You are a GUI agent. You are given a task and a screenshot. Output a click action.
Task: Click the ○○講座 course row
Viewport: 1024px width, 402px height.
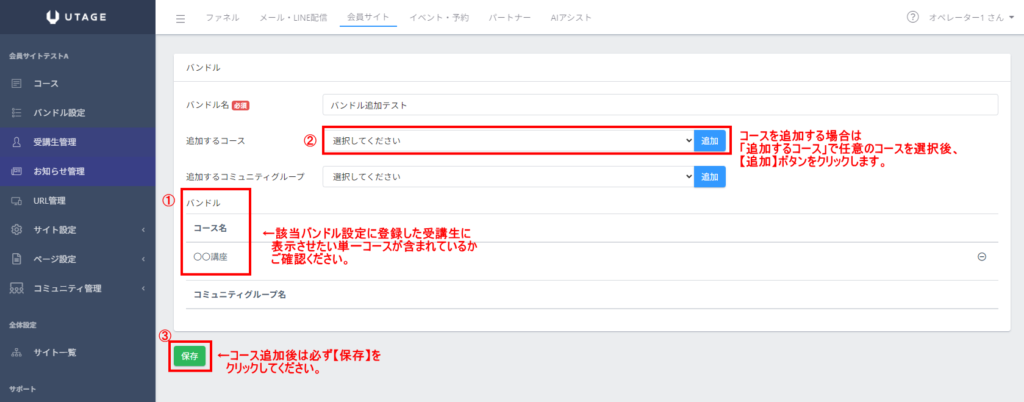click(x=592, y=257)
